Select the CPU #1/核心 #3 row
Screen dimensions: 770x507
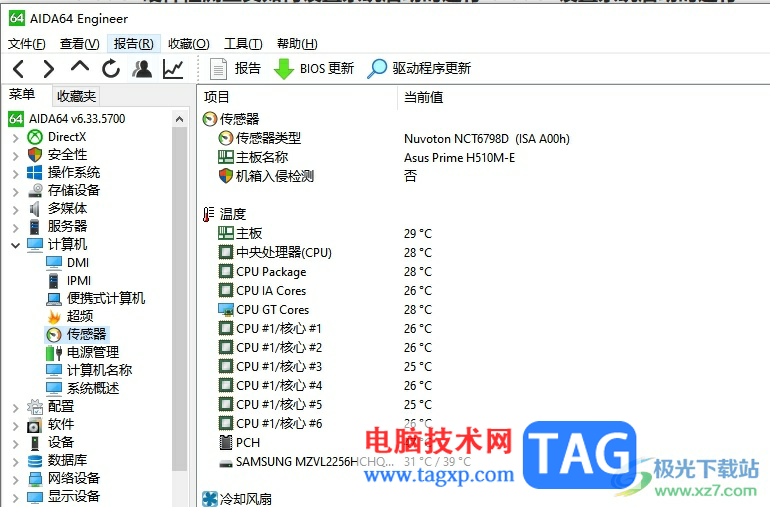tap(325, 367)
